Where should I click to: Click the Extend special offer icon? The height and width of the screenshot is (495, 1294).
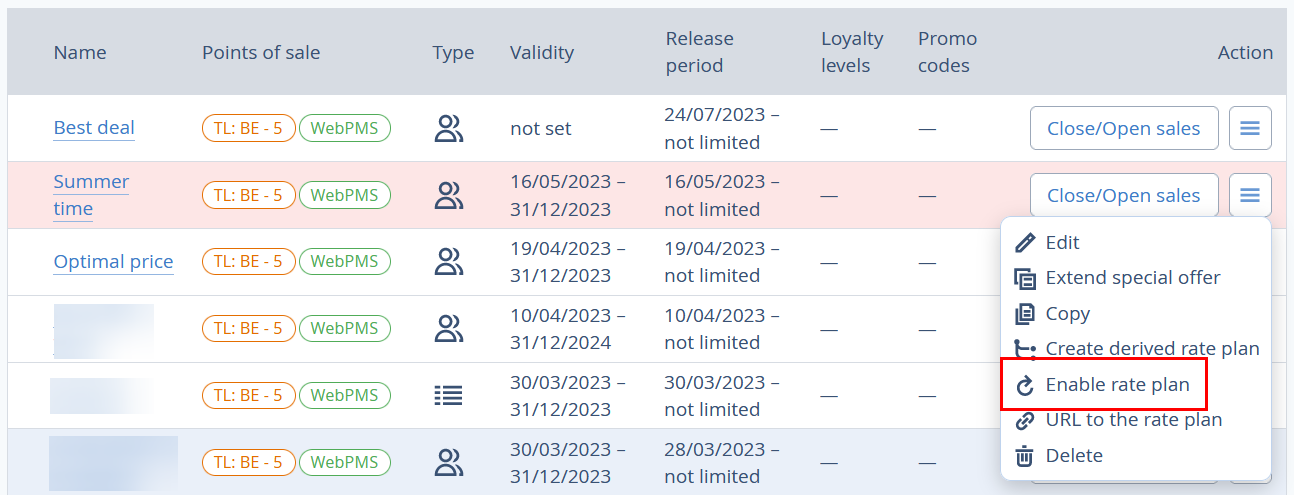(x=1025, y=278)
